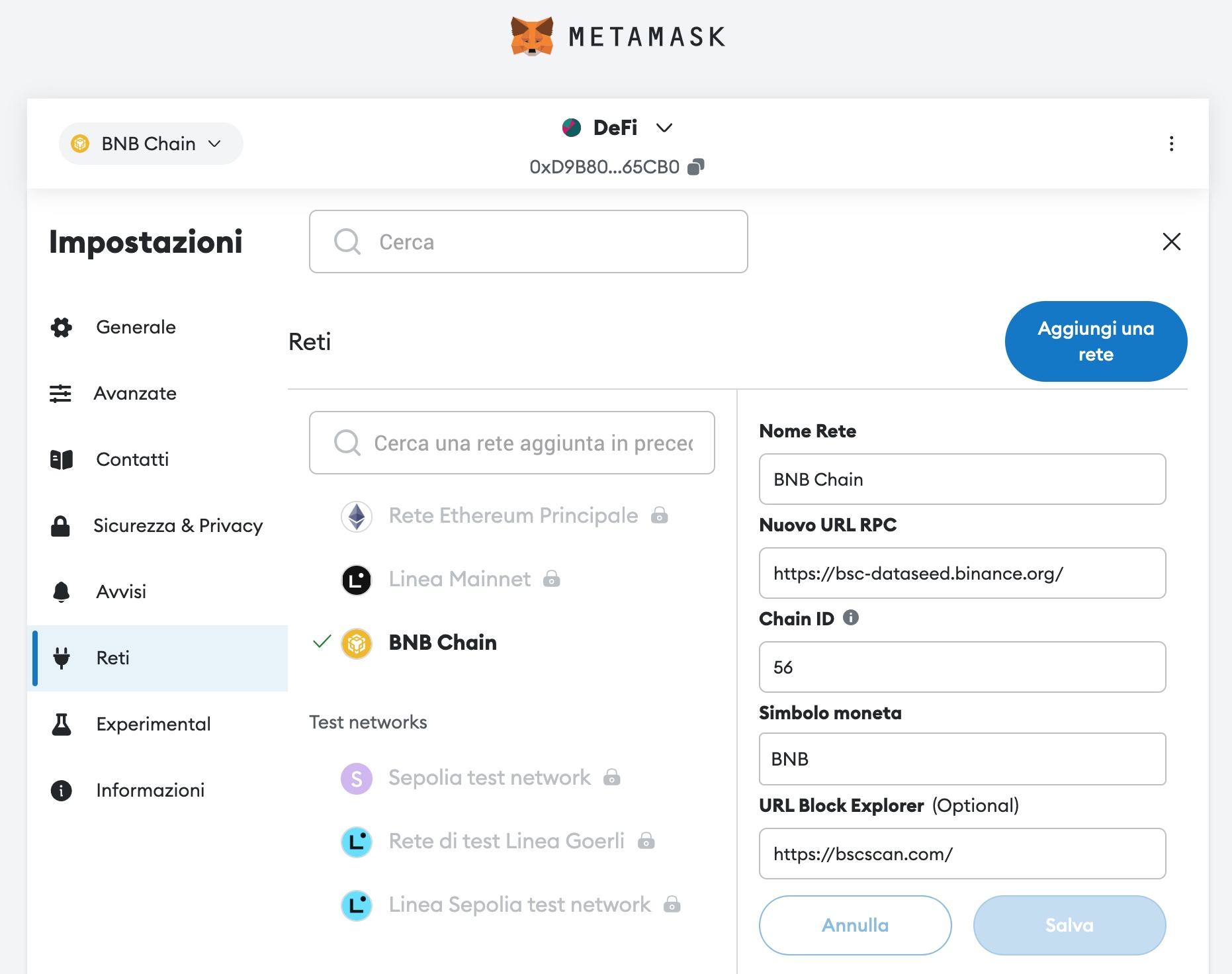Focus the Cerca settings search field
Screen dimensions: 1232x974
(528, 242)
